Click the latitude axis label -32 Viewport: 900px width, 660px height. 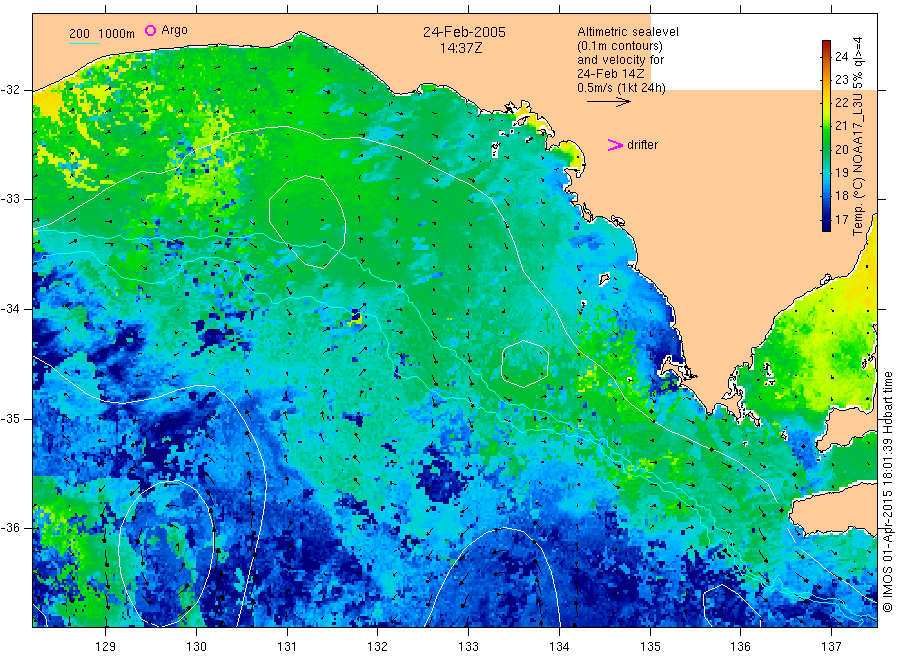tap(10, 90)
